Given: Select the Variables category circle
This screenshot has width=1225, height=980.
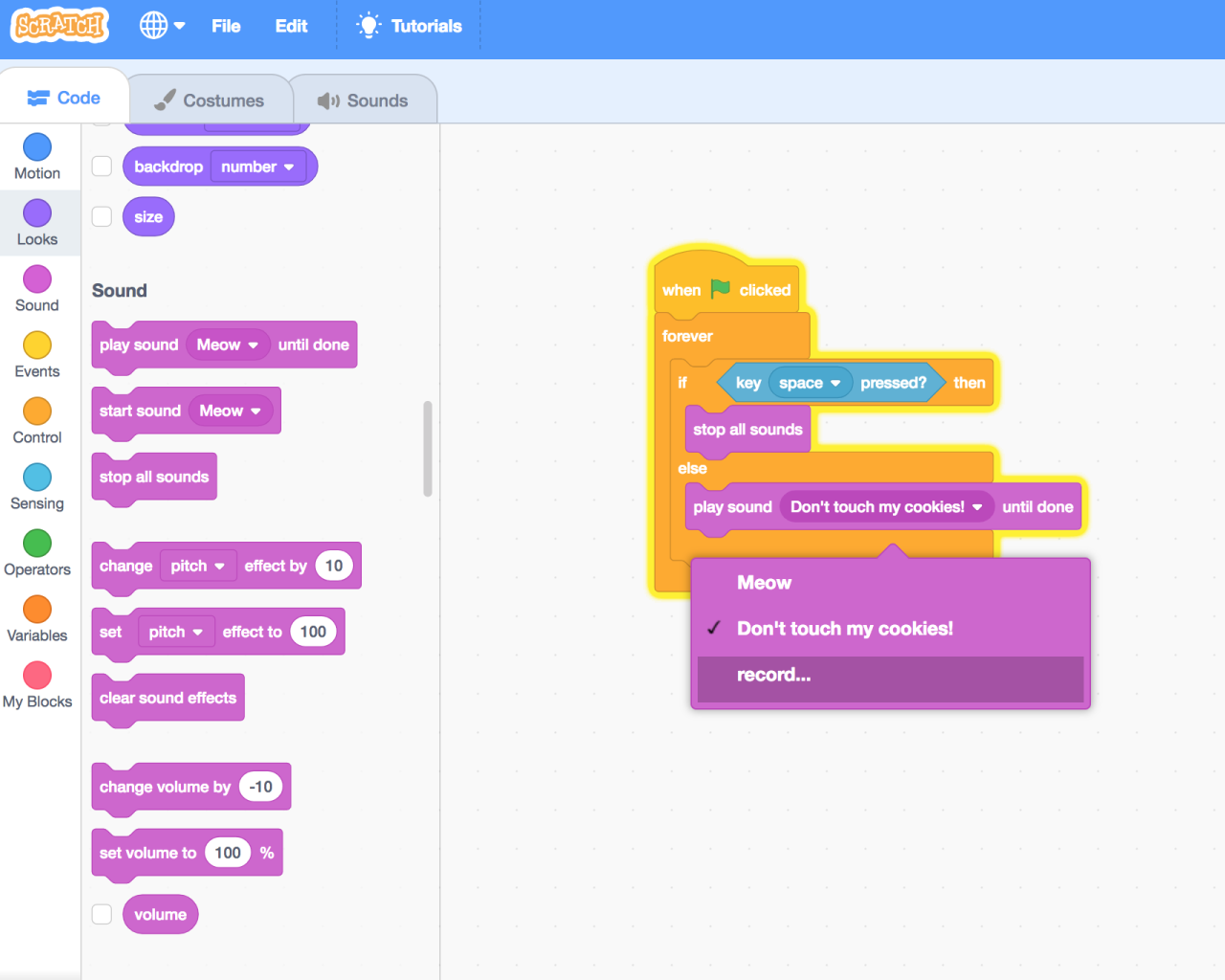Looking at the screenshot, I should (37, 609).
